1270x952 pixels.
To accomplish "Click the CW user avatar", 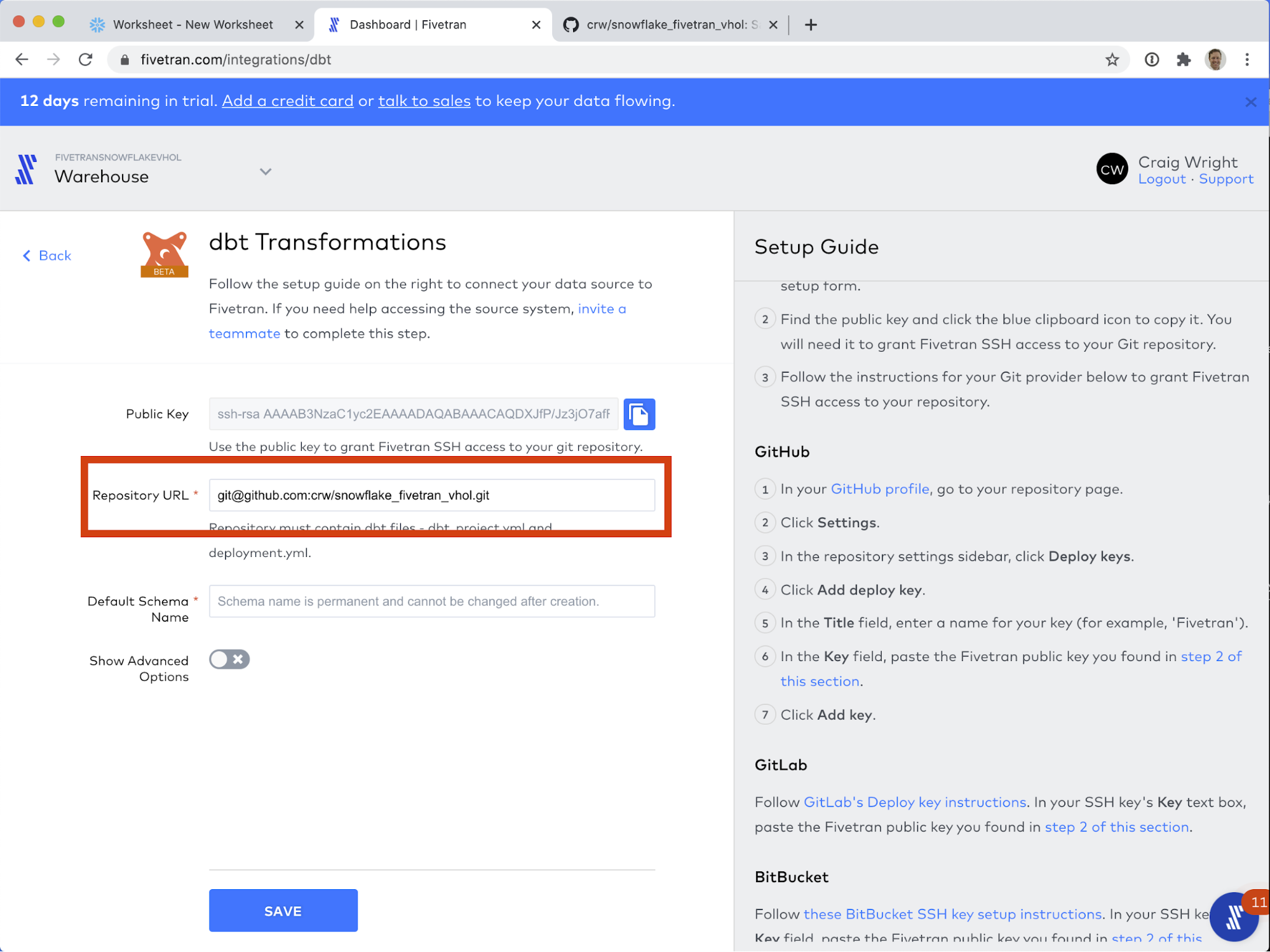I will 1112,170.
